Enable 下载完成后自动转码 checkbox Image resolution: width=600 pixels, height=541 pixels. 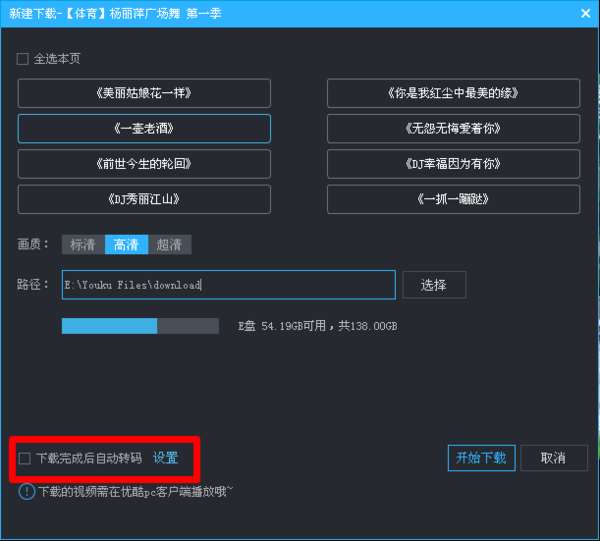[x=24, y=458]
